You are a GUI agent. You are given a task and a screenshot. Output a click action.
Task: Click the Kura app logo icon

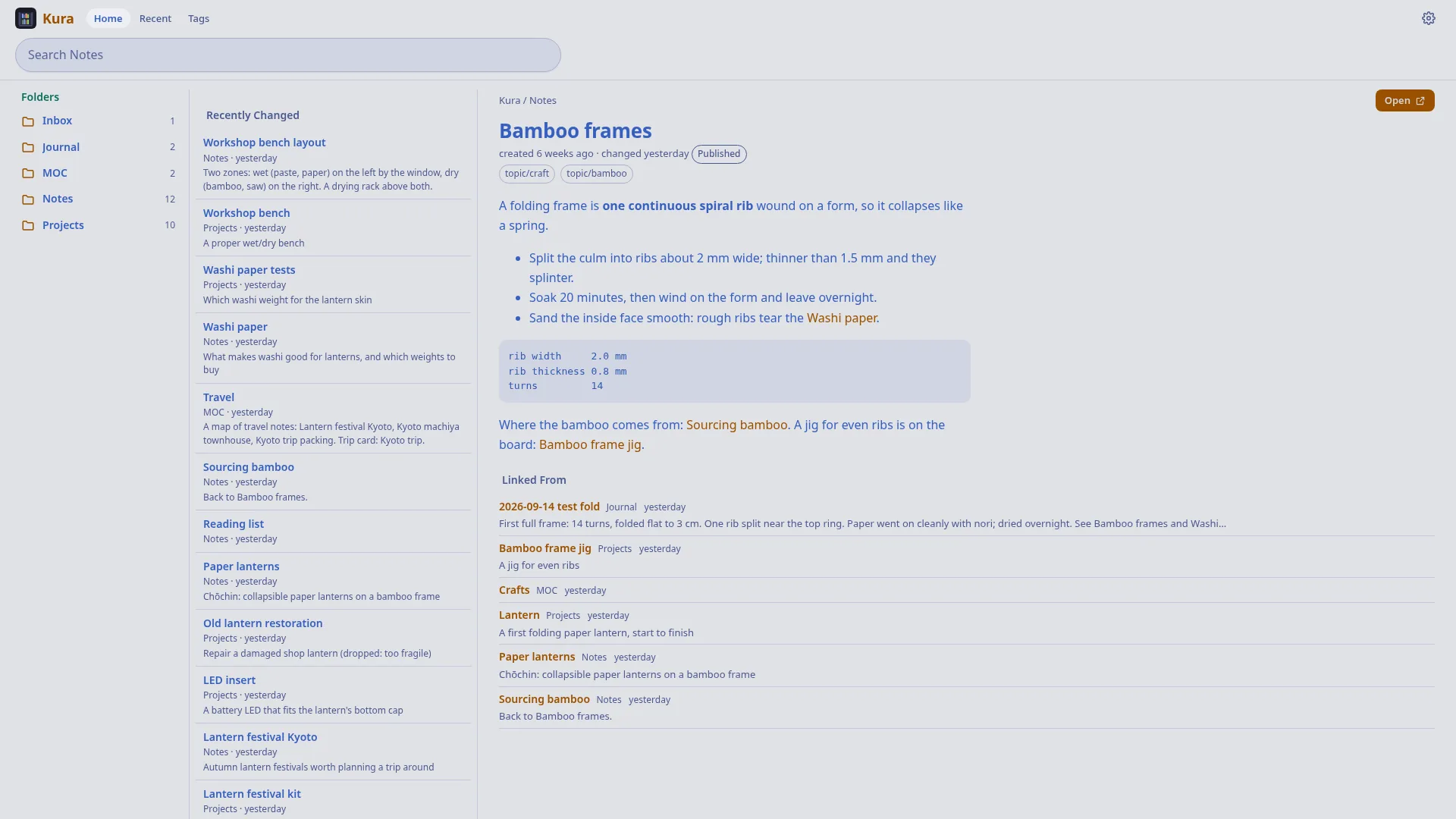(x=26, y=18)
